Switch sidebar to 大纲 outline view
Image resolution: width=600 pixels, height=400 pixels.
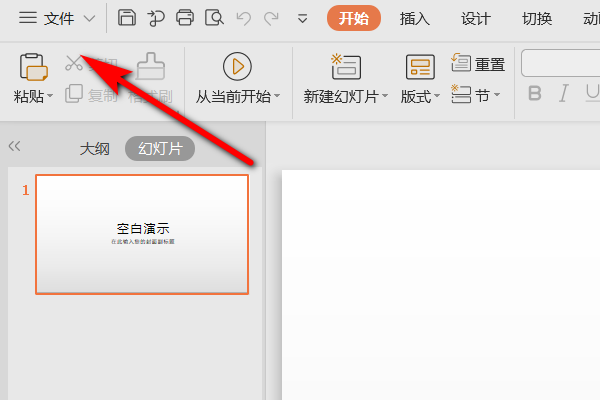[x=94, y=149]
